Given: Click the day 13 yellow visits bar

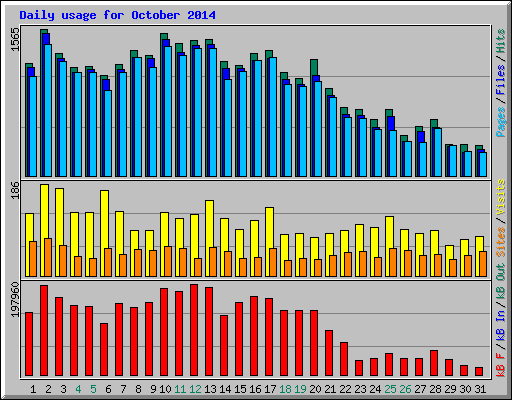Looking at the screenshot, I should (209, 224).
